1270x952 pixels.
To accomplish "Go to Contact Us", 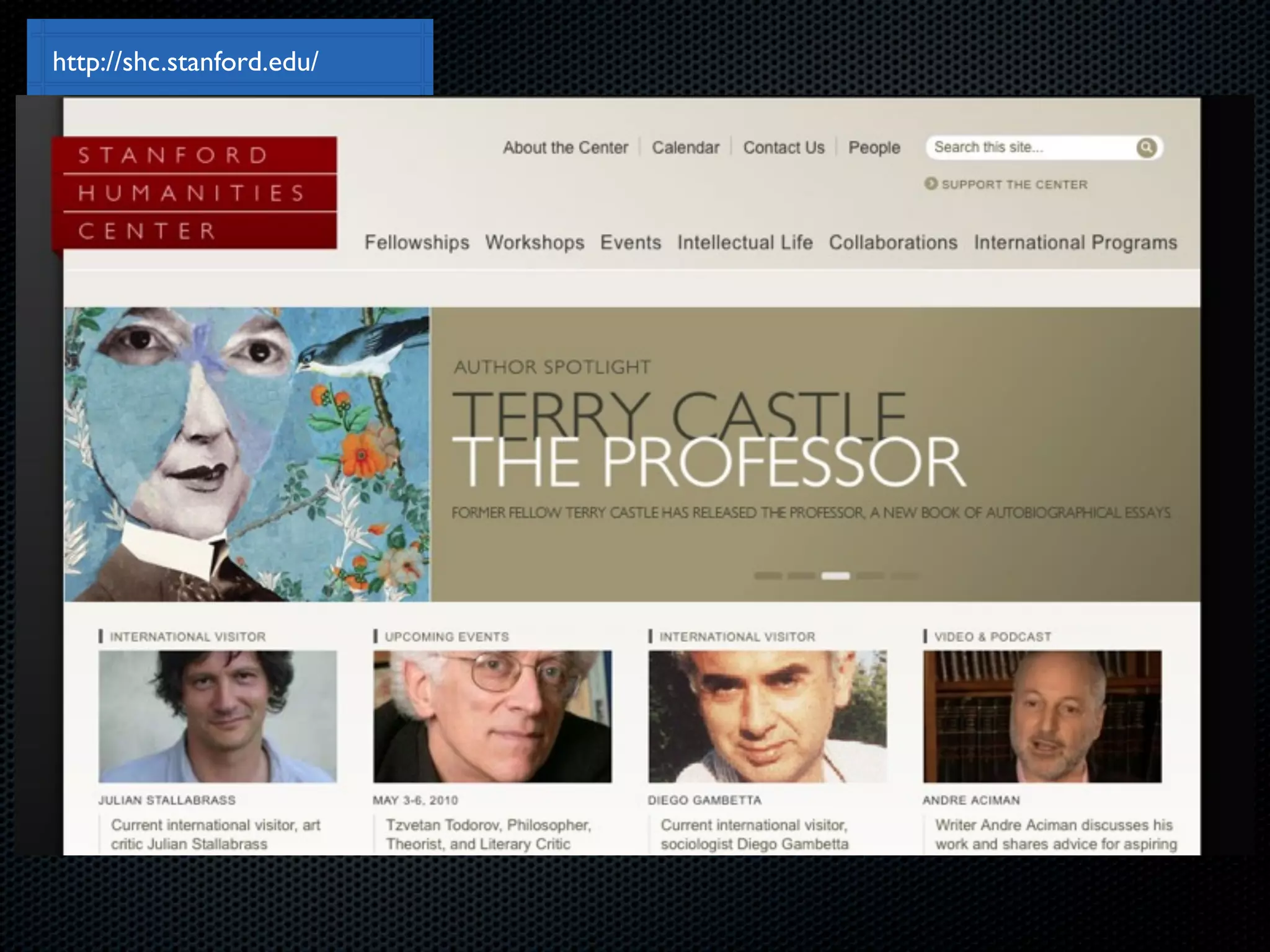I will (784, 148).
